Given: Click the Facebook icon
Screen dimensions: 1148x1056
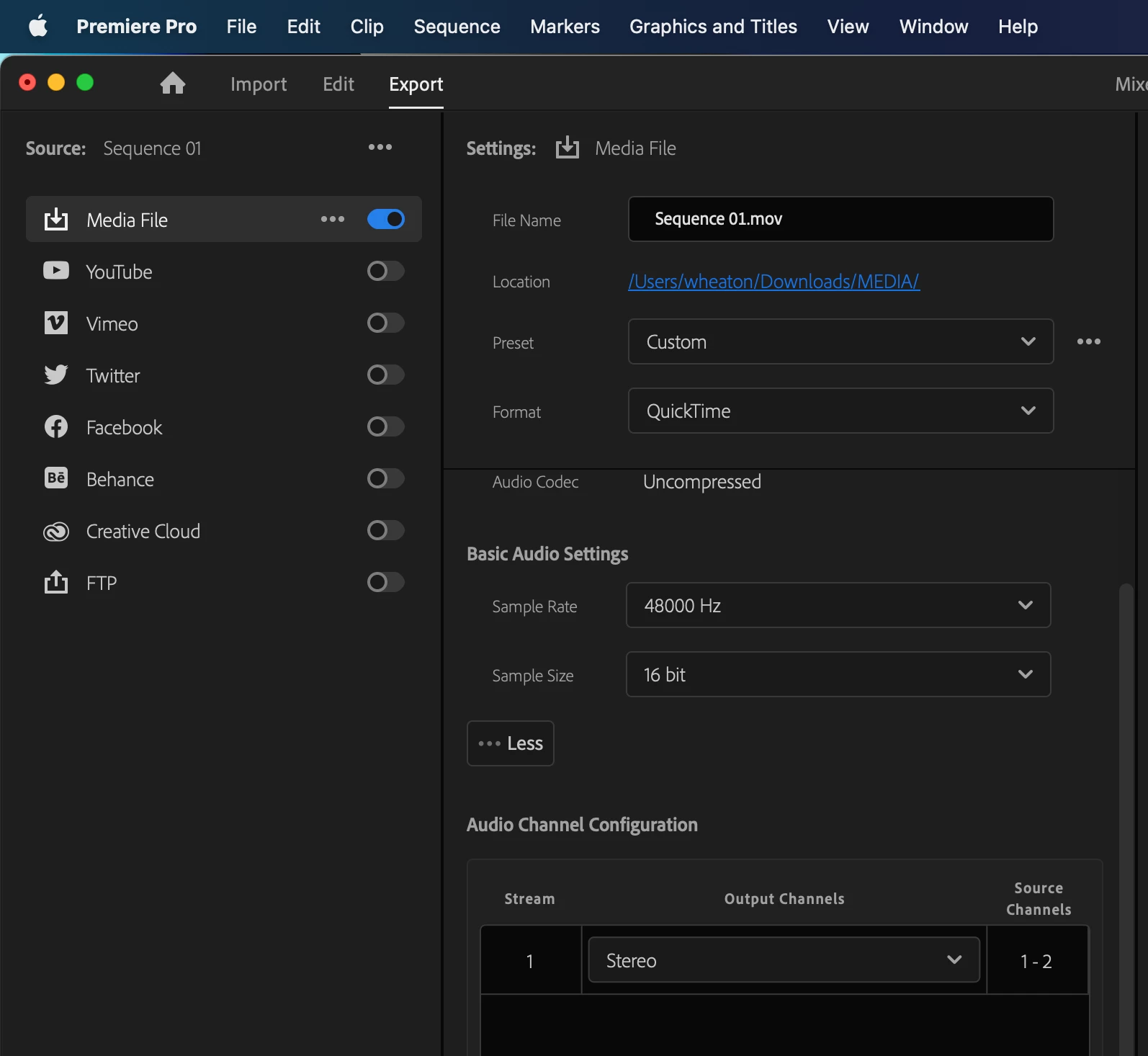Looking at the screenshot, I should point(56,426).
